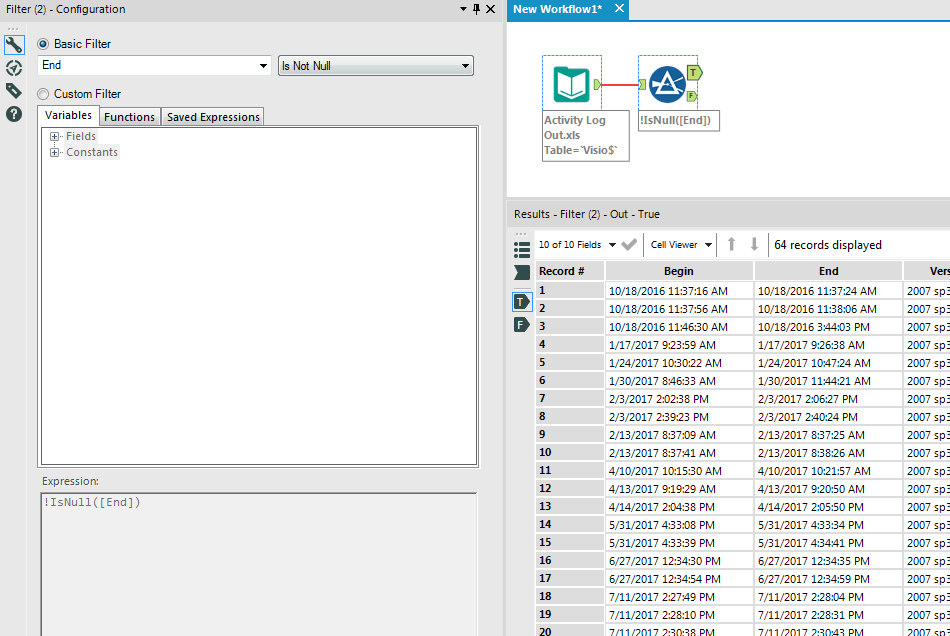Image resolution: width=950 pixels, height=636 pixels.
Task: Select End cell 2/3/2017 2:06:27 PM
Action: click(x=828, y=399)
